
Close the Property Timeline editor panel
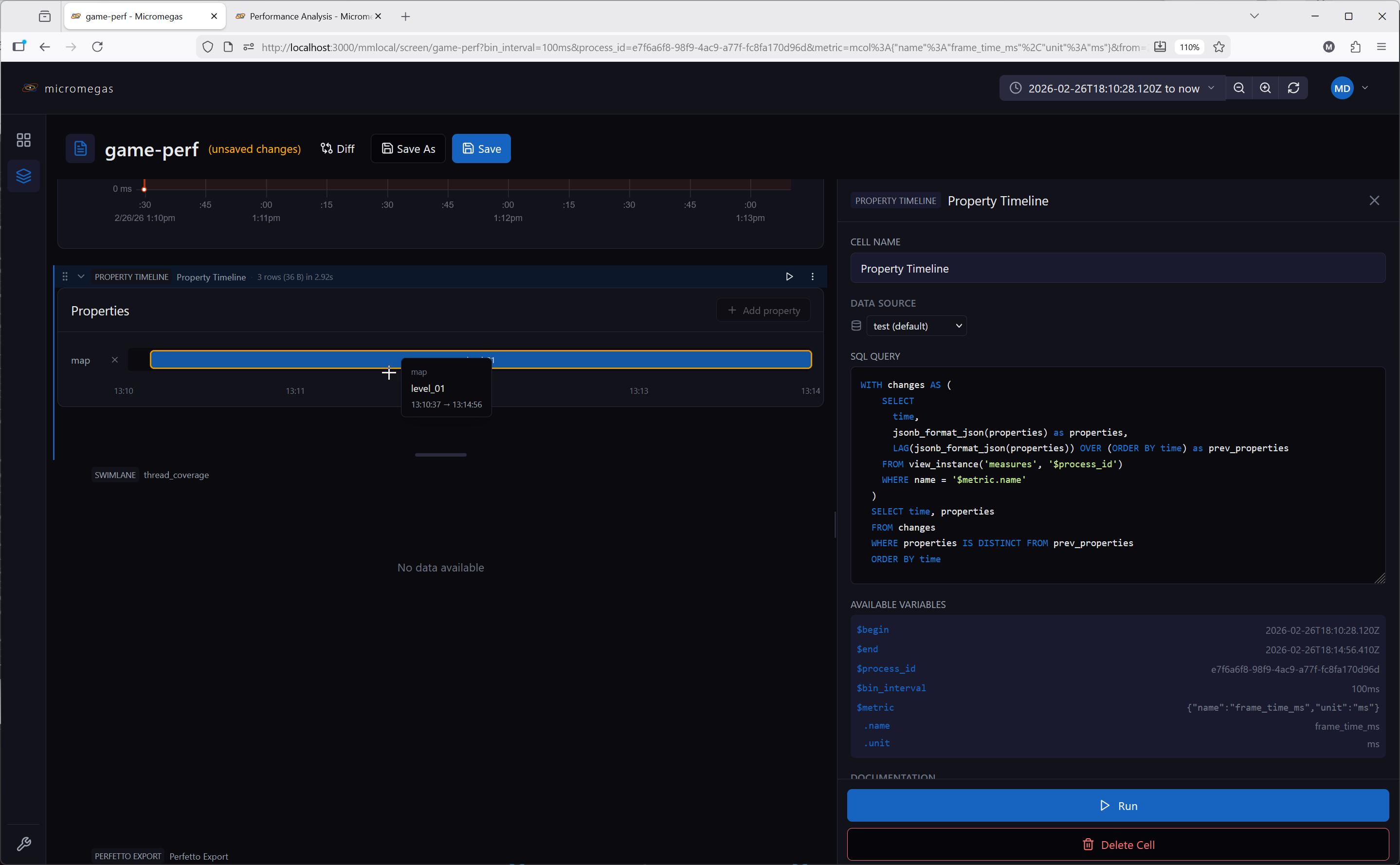pyautogui.click(x=1374, y=201)
